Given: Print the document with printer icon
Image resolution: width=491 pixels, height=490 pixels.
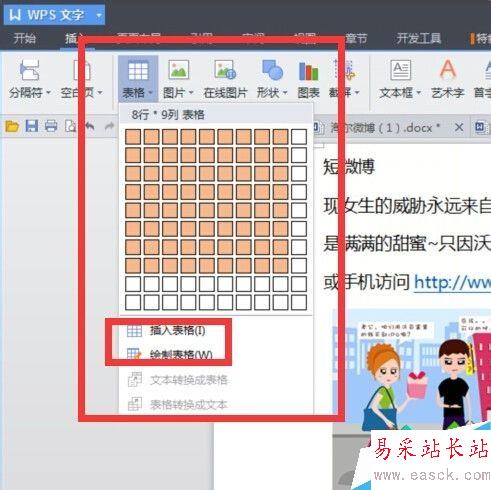Looking at the screenshot, I should tap(51, 127).
